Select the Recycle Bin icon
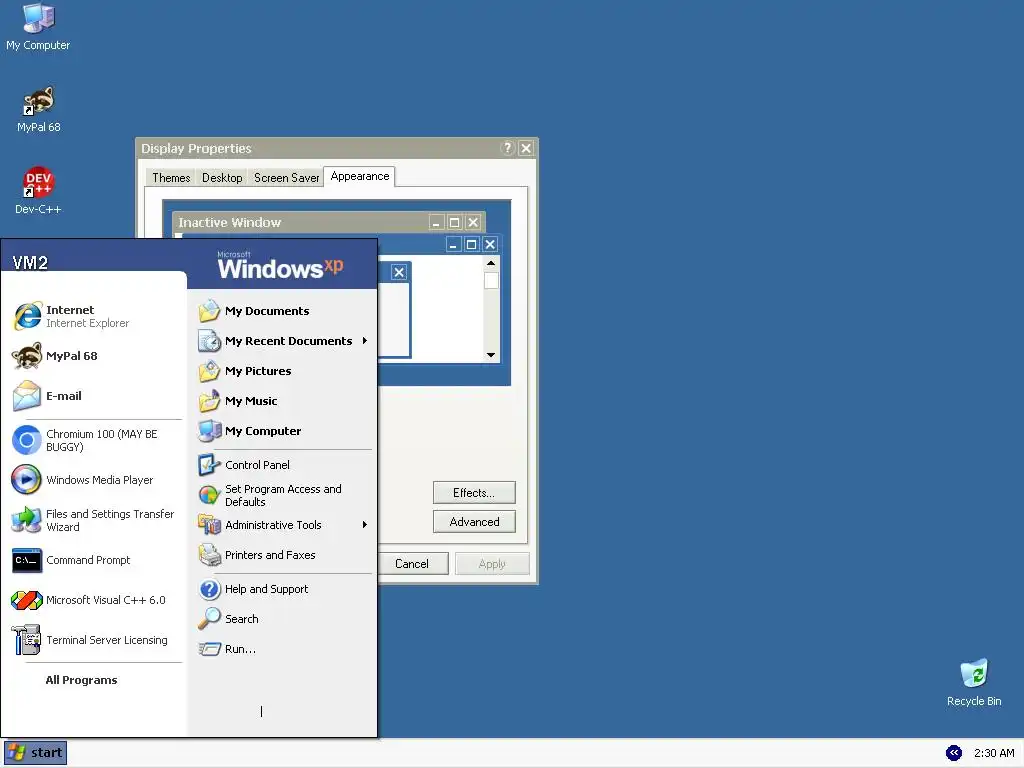The image size is (1024, 768). [x=974, y=683]
